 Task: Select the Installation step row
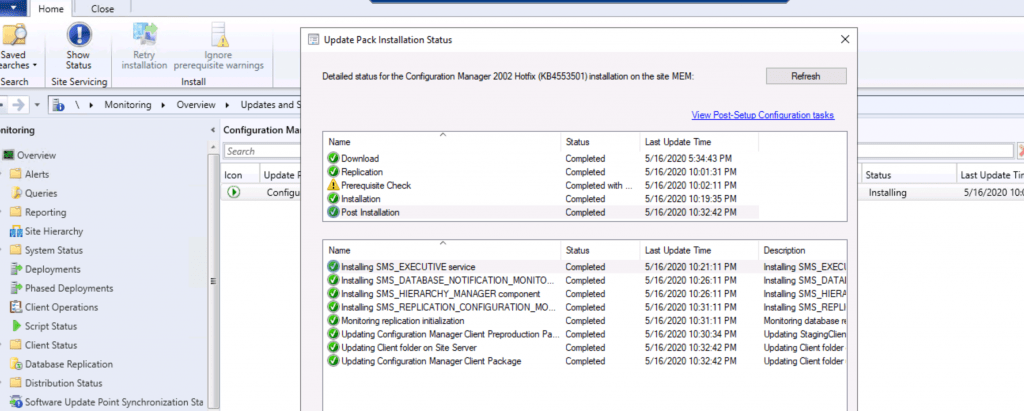pyautogui.click(x=542, y=199)
